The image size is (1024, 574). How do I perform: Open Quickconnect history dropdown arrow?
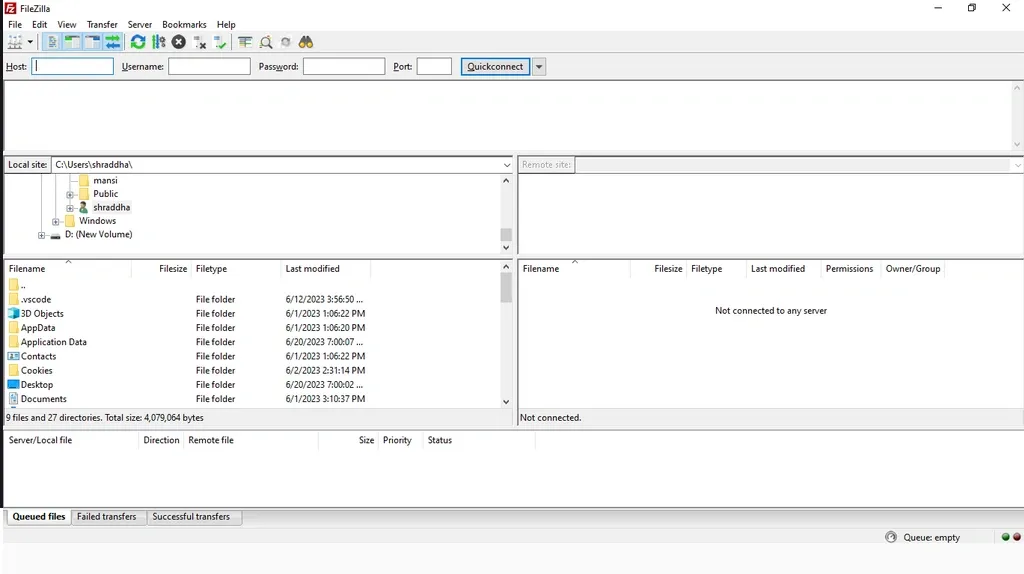pyautogui.click(x=539, y=67)
